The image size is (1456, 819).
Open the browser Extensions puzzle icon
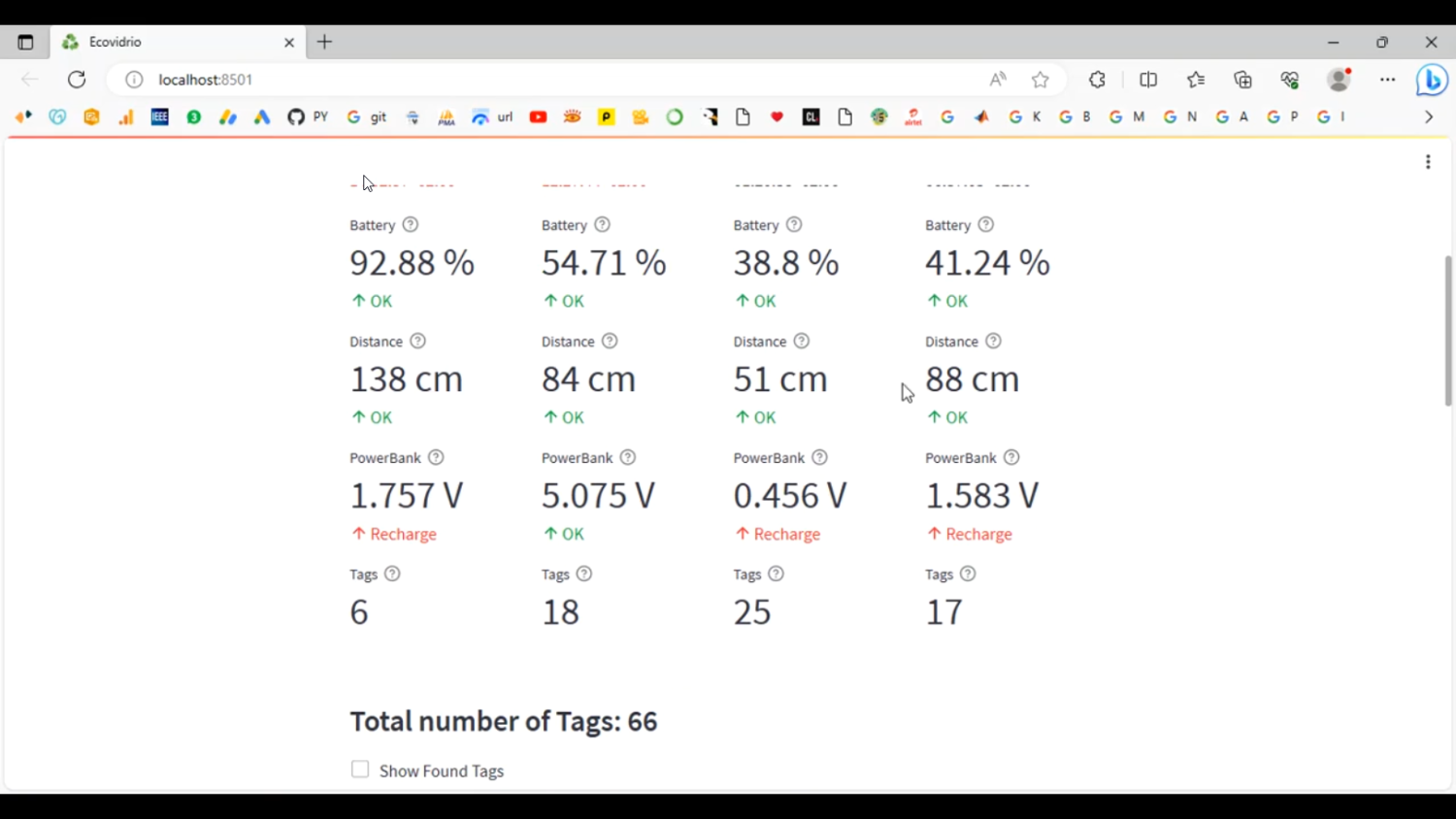tap(1098, 80)
